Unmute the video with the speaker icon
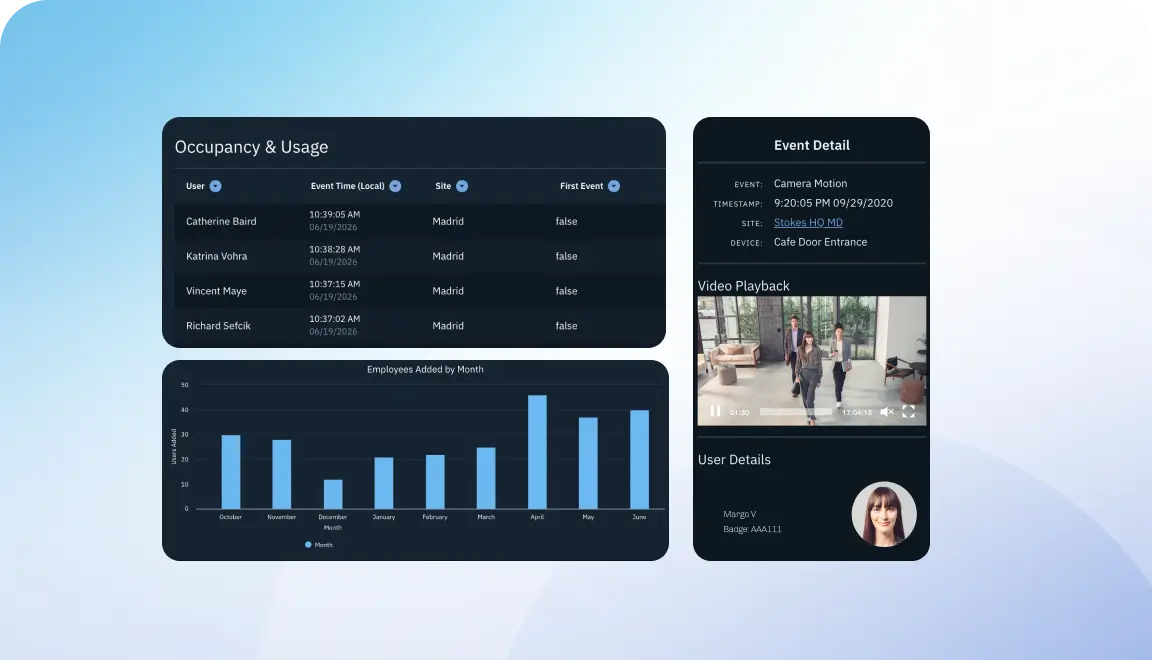 887,412
